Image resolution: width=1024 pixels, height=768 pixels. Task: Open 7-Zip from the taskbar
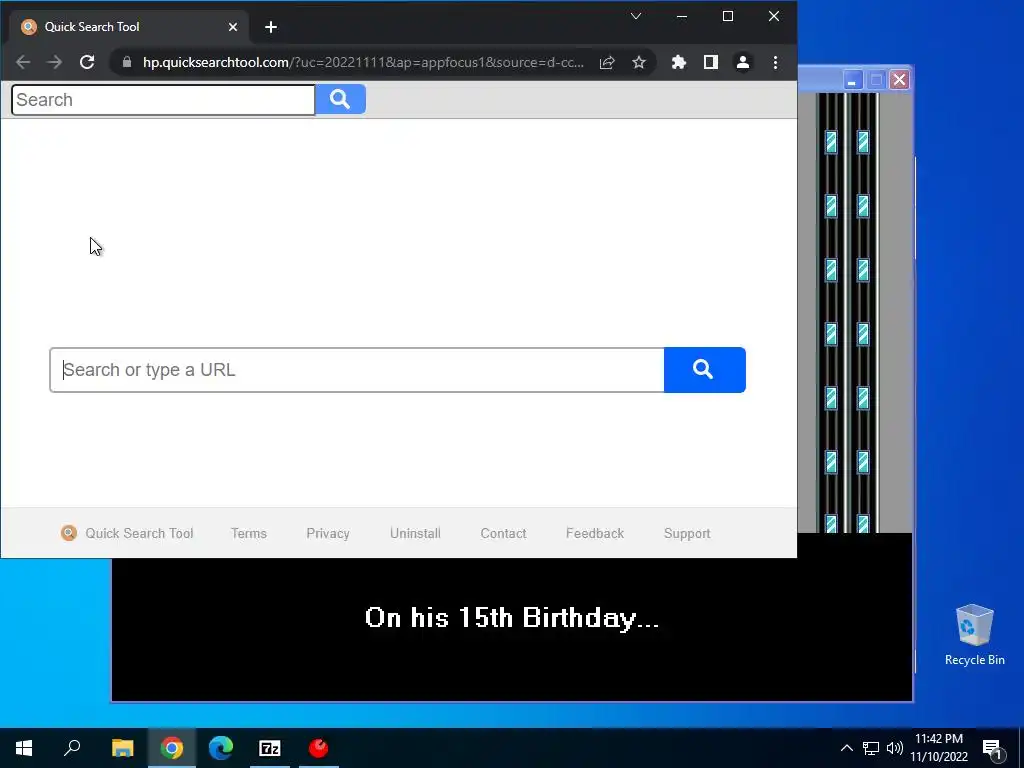(x=270, y=748)
